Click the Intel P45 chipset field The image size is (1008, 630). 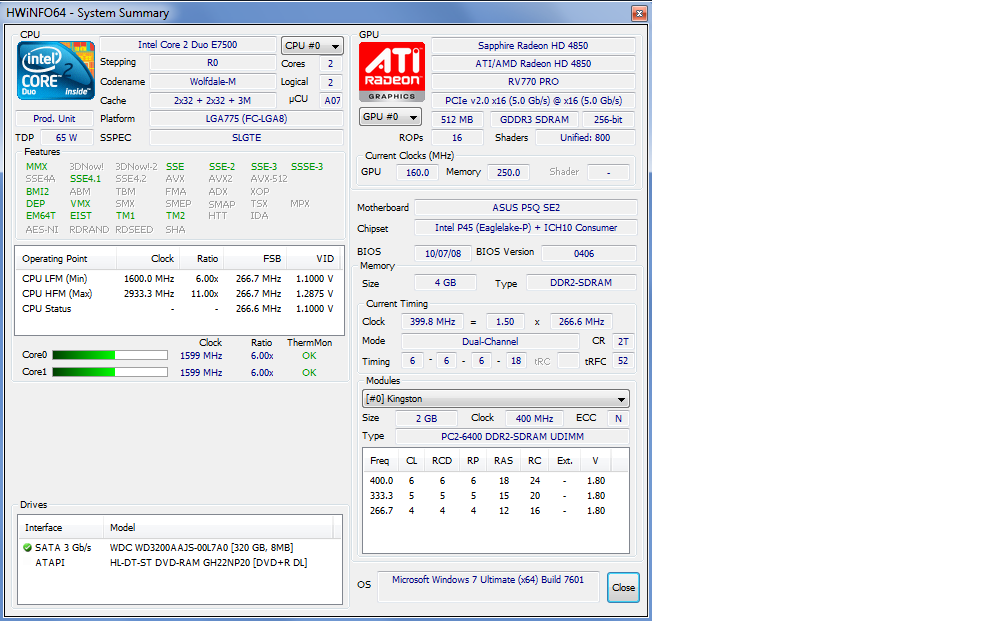526,228
